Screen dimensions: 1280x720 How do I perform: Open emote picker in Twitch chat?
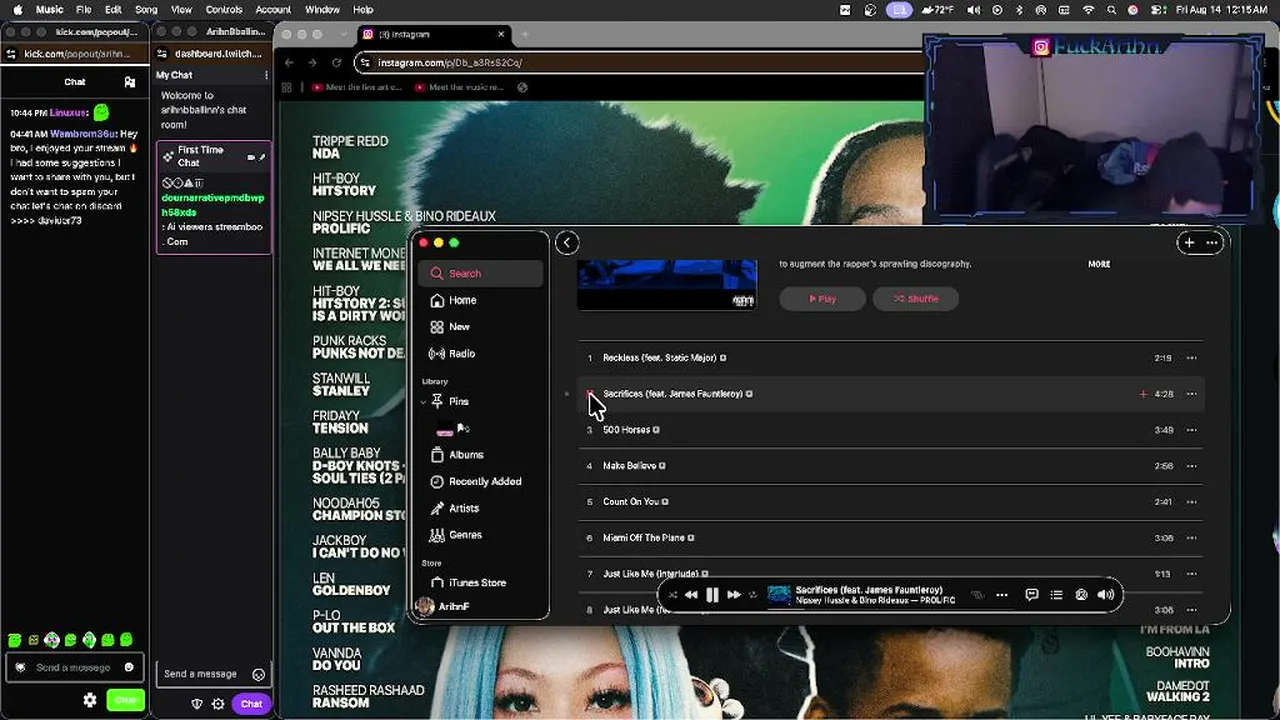coord(259,674)
